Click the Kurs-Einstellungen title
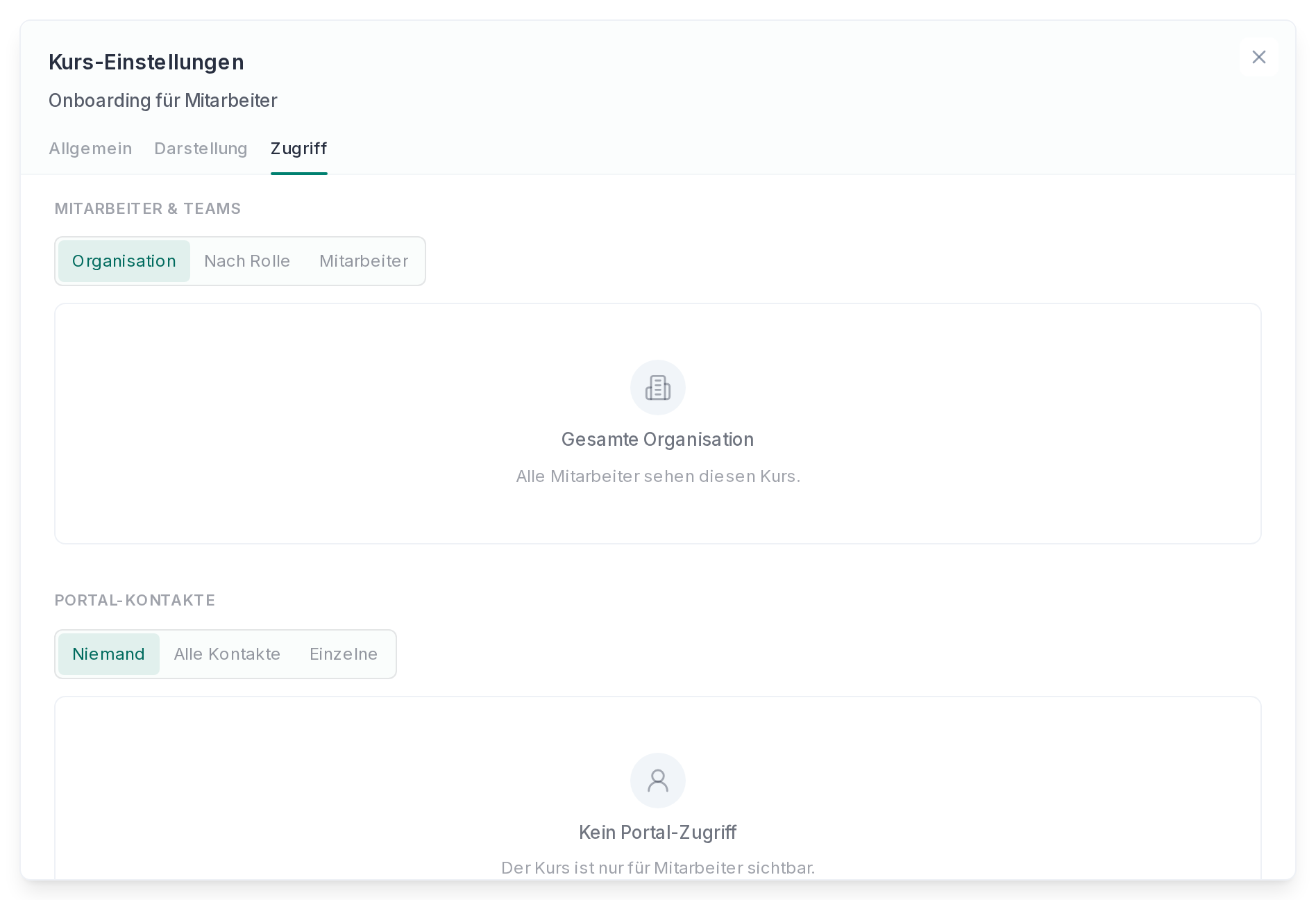 pyautogui.click(x=146, y=62)
